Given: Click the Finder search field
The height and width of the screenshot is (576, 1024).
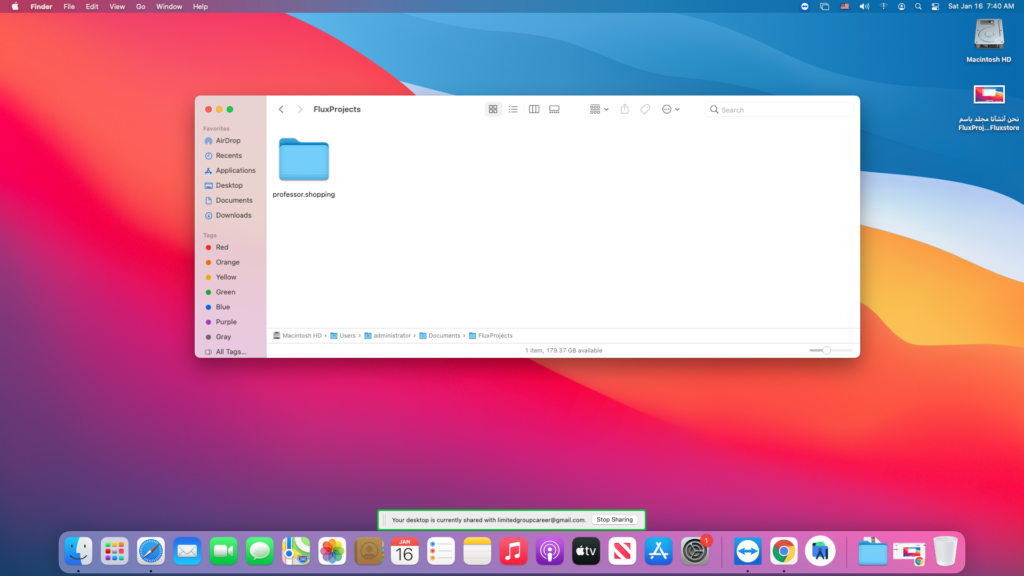Looking at the screenshot, I should (780, 110).
